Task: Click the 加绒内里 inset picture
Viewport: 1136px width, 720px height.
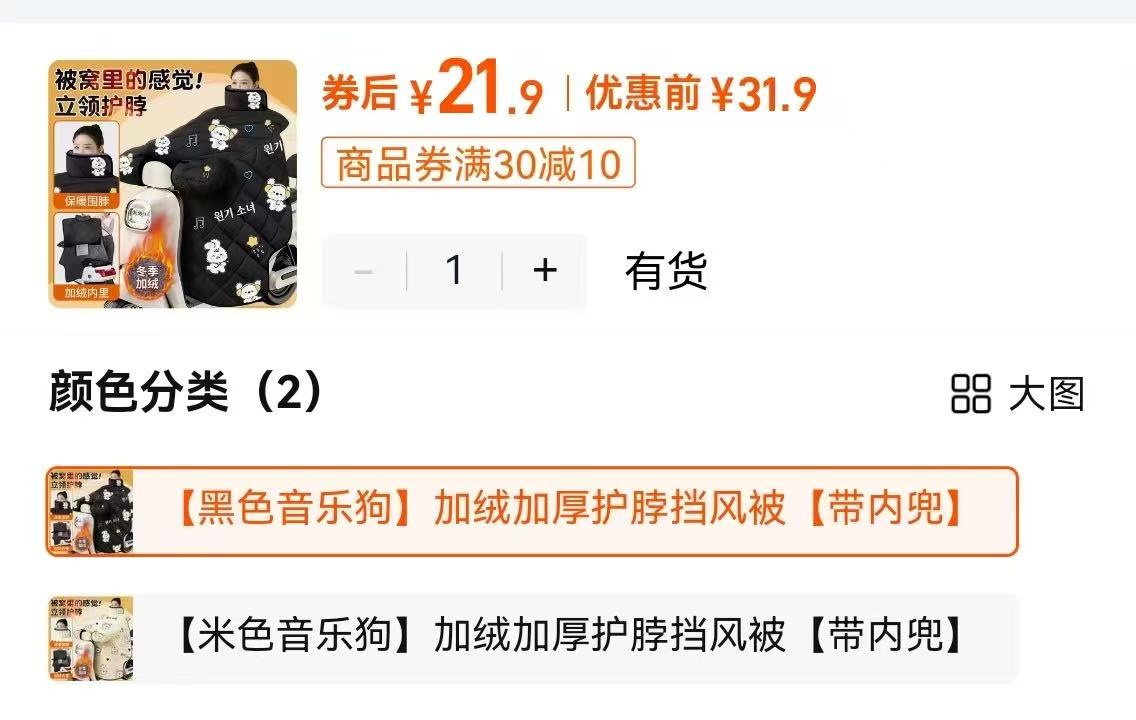Action: pyautogui.click(x=86, y=257)
